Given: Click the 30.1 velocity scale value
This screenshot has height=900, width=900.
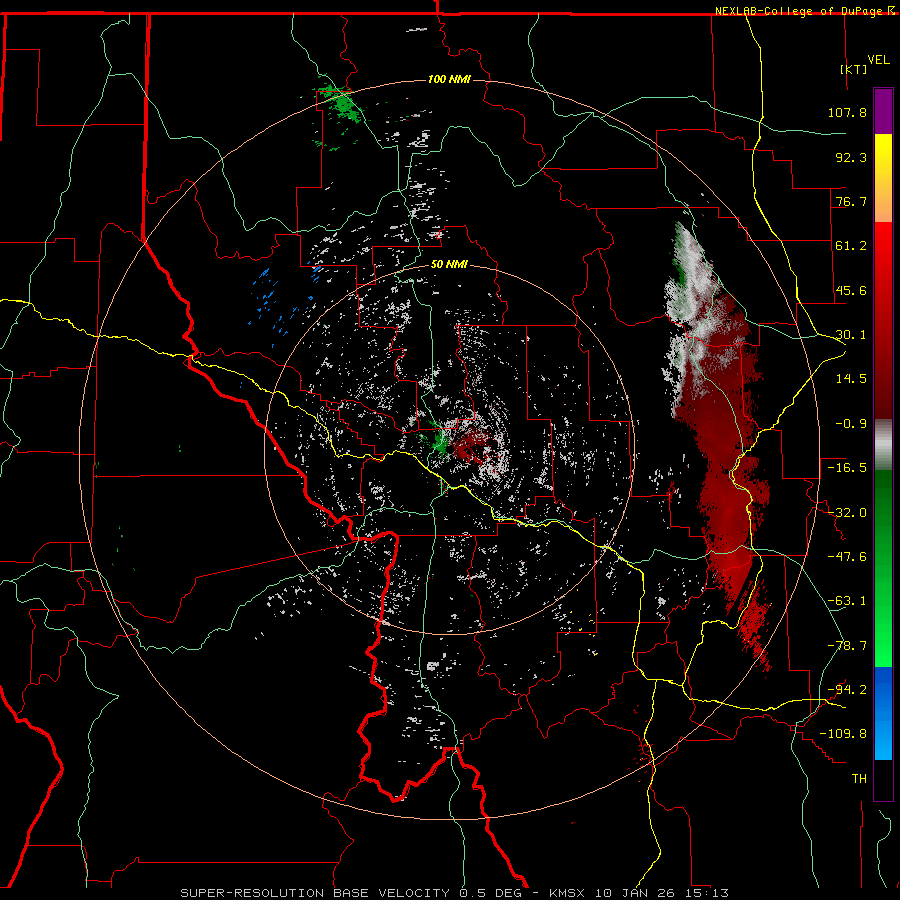Looking at the screenshot, I should tap(851, 335).
